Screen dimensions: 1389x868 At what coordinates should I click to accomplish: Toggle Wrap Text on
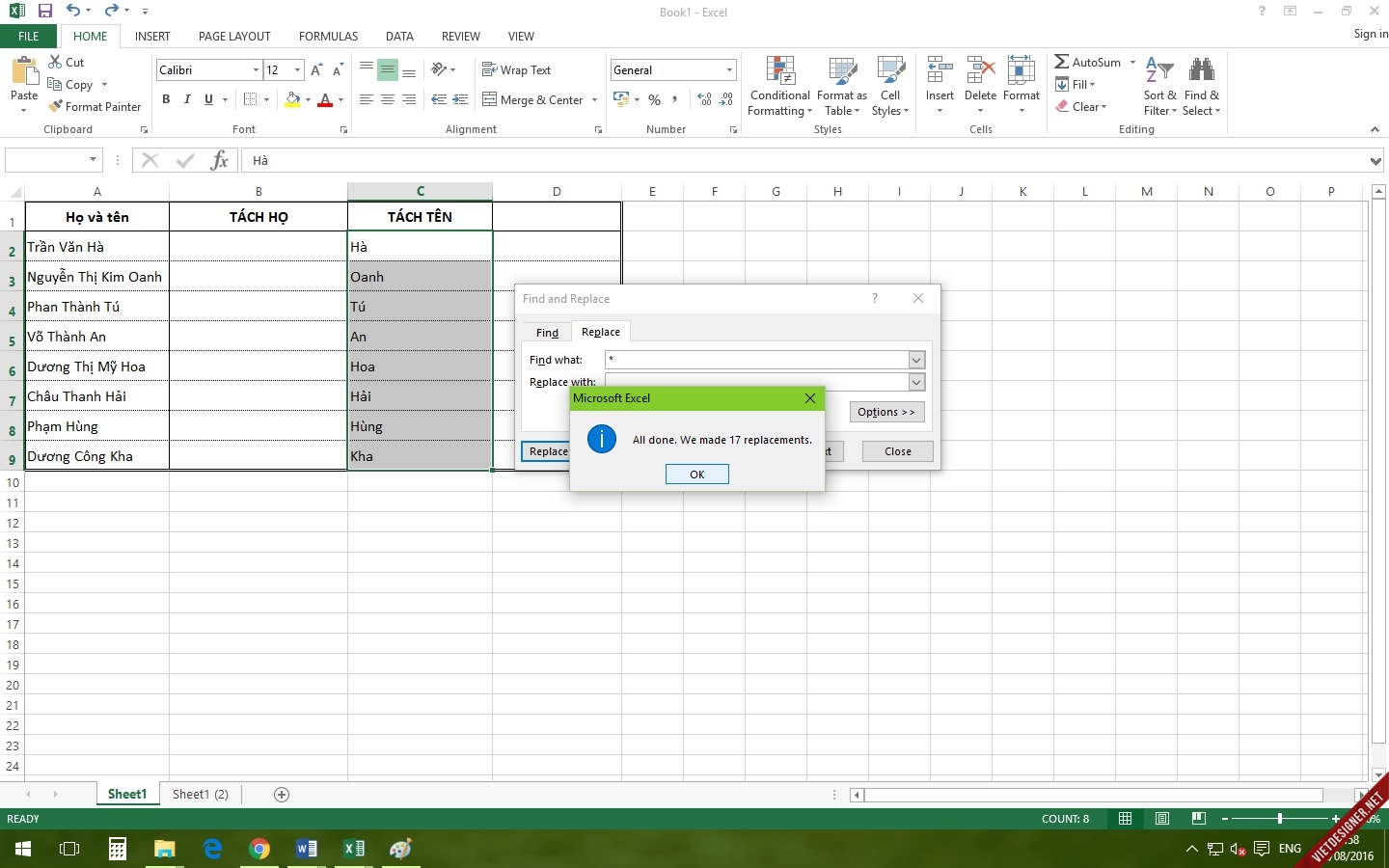pos(516,70)
